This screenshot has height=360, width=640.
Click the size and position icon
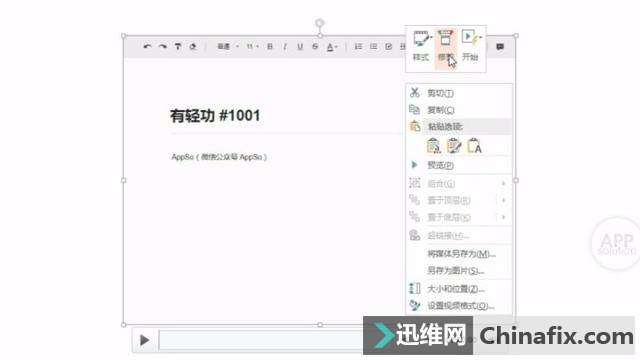pos(415,289)
